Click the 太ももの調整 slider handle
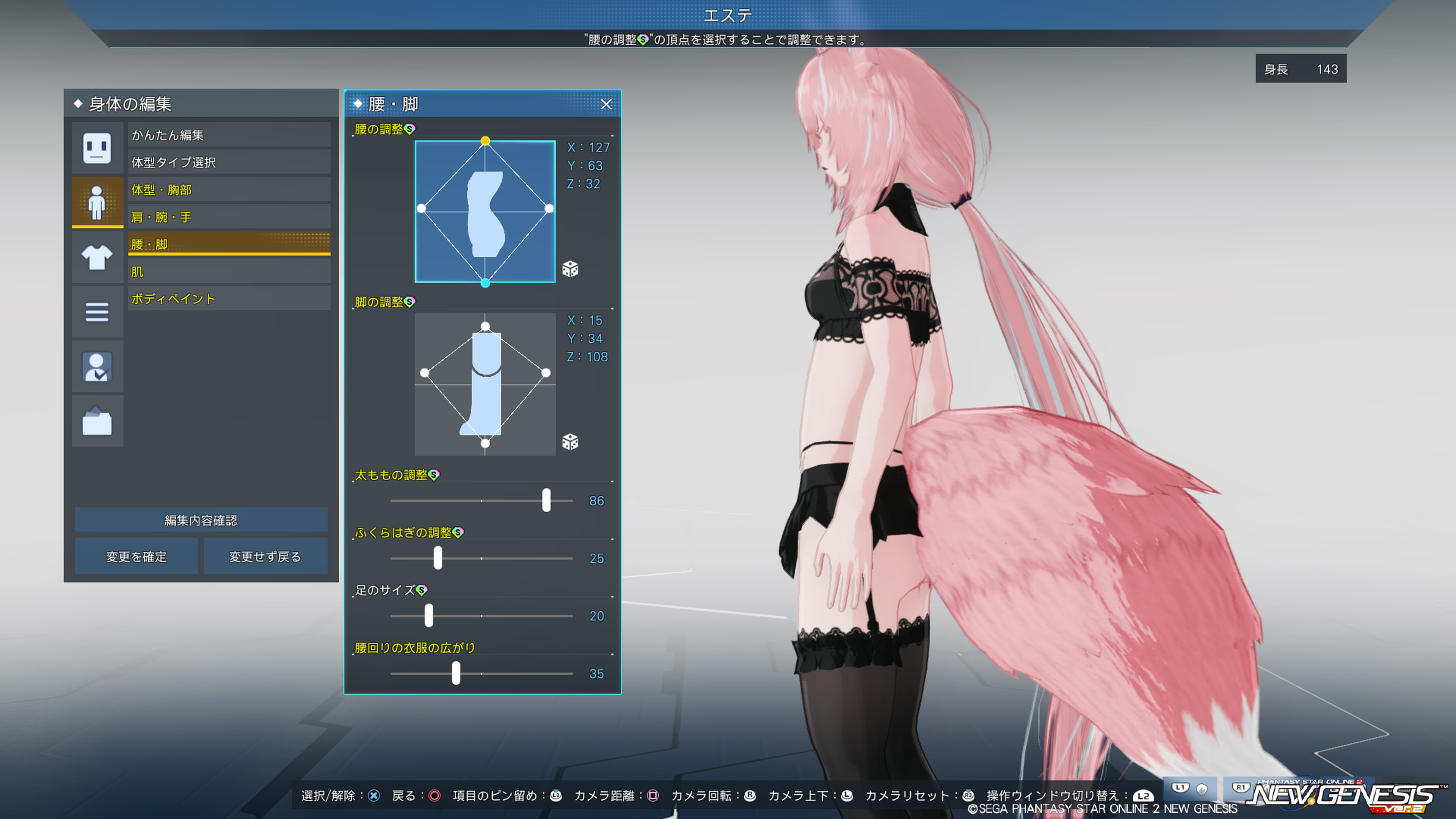The width and height of the screenshot is (1456, 819). [x=546, y=501]
